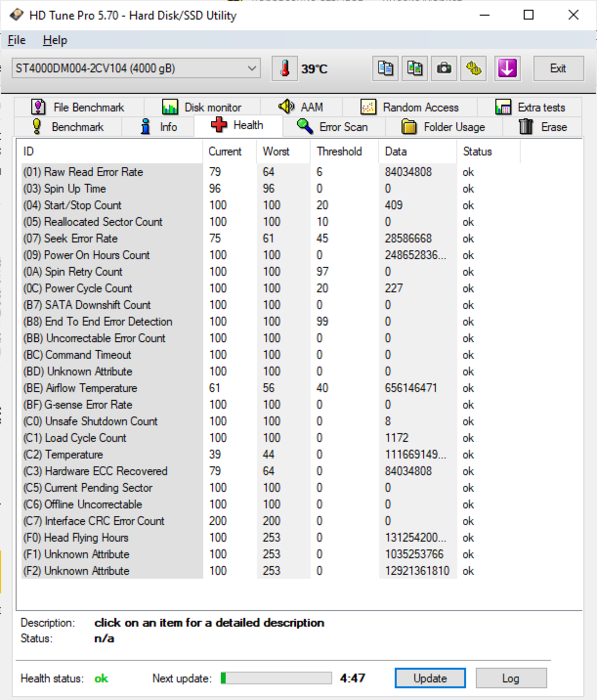Screen dimensions: 597x700
Task: Select the (C7) Interface CRC Error Count row
Action: (271, 521)
